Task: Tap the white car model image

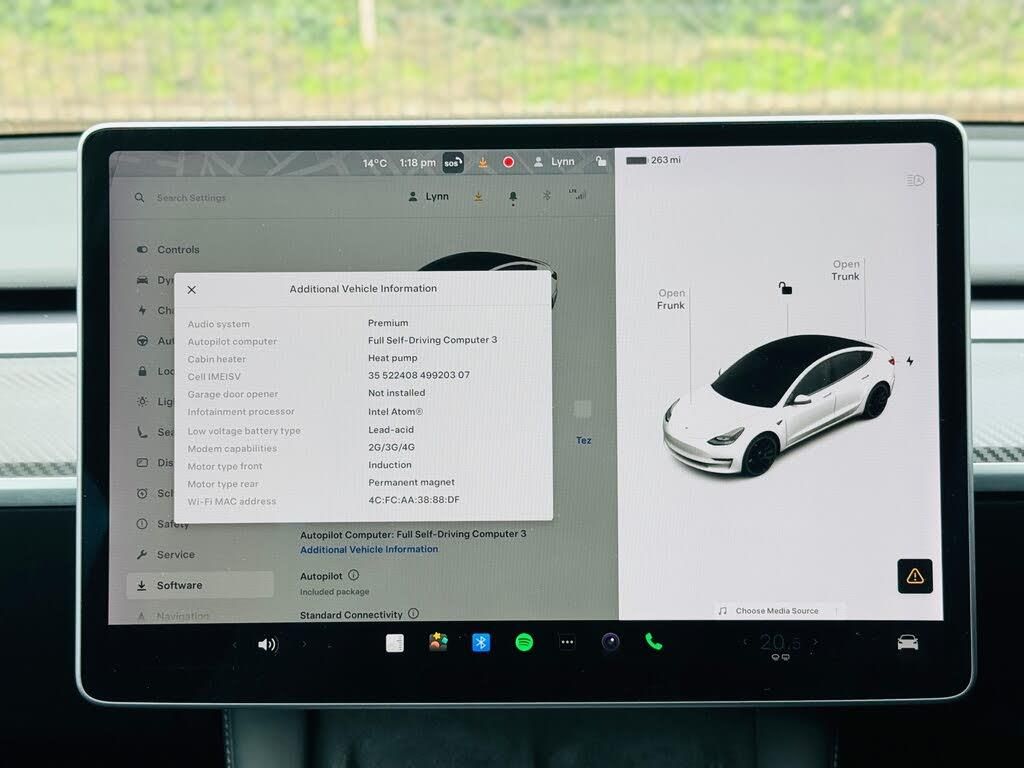Action: [x=779, y=405]
